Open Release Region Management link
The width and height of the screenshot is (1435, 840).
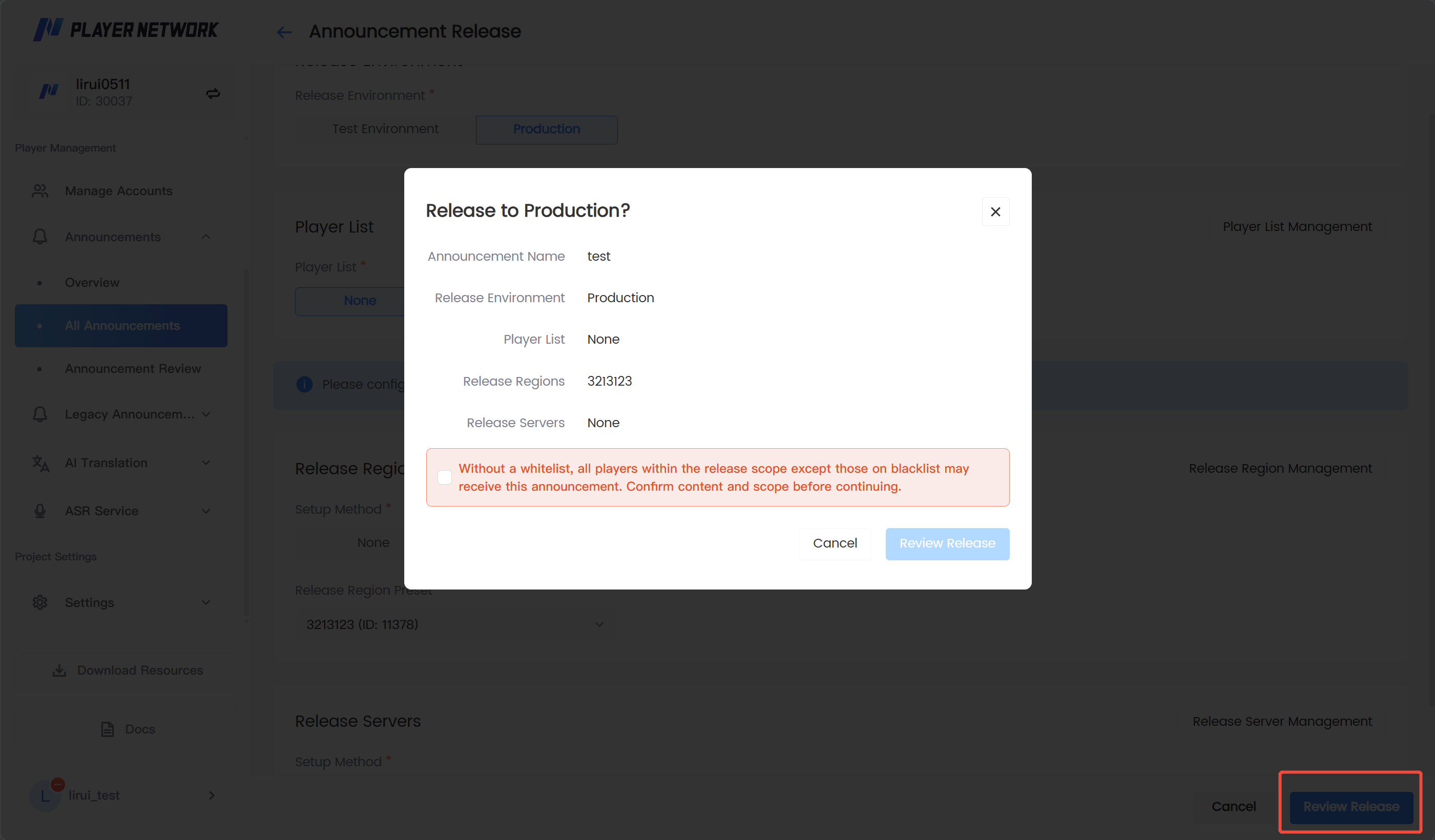click(x=1280, y=468)
